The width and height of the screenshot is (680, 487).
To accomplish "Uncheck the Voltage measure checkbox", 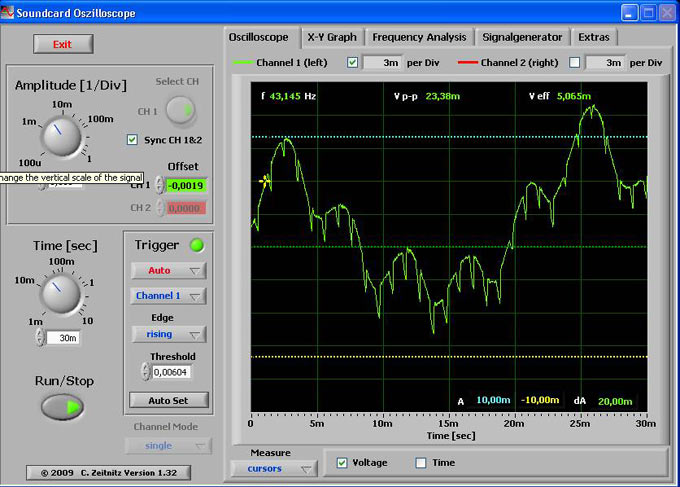I will (x=342, y=463).
